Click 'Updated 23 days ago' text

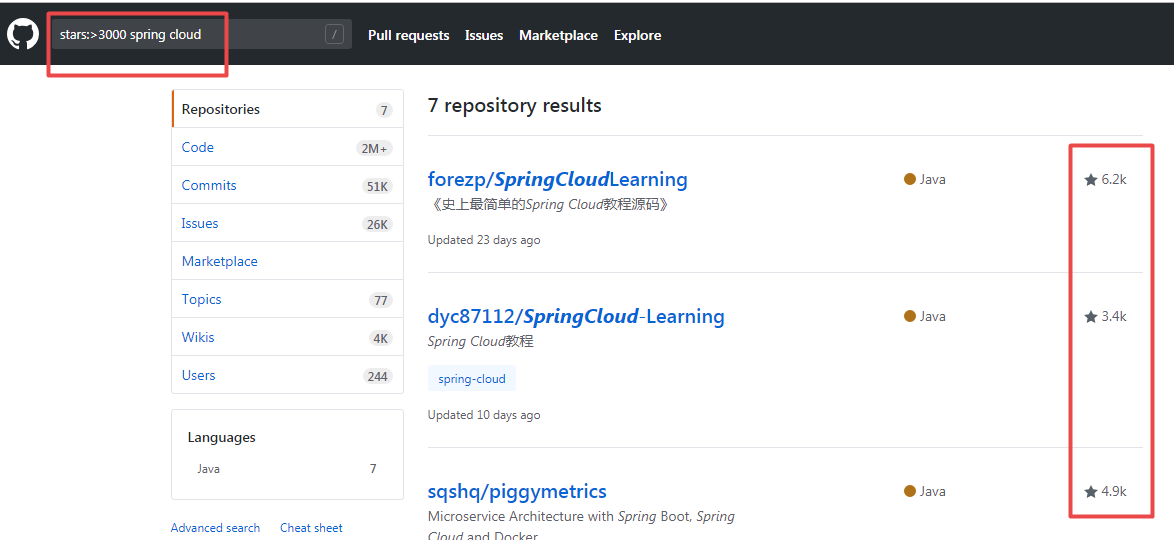pyautogui.click(x=484, y=240)
